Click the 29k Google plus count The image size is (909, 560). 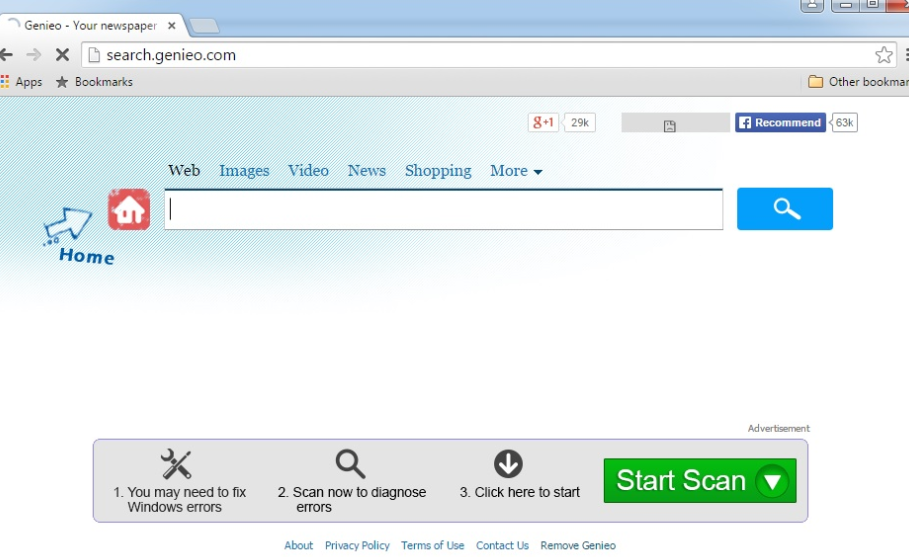click(579, 122)
